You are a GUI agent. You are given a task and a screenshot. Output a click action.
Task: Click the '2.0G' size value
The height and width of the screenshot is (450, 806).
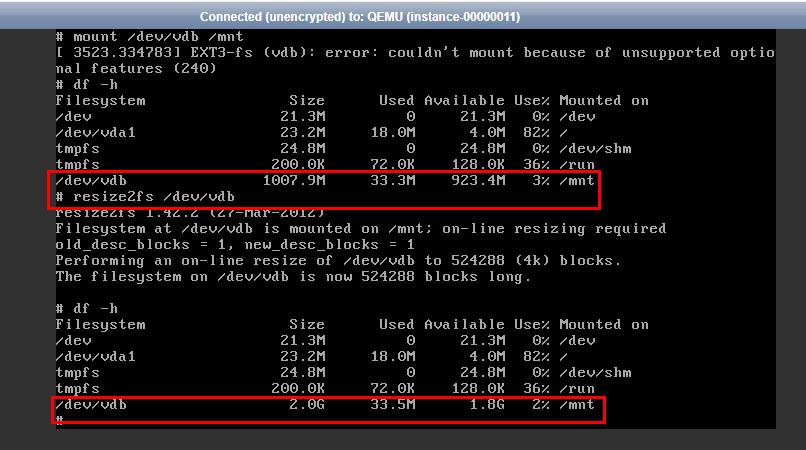coord(306,405)
